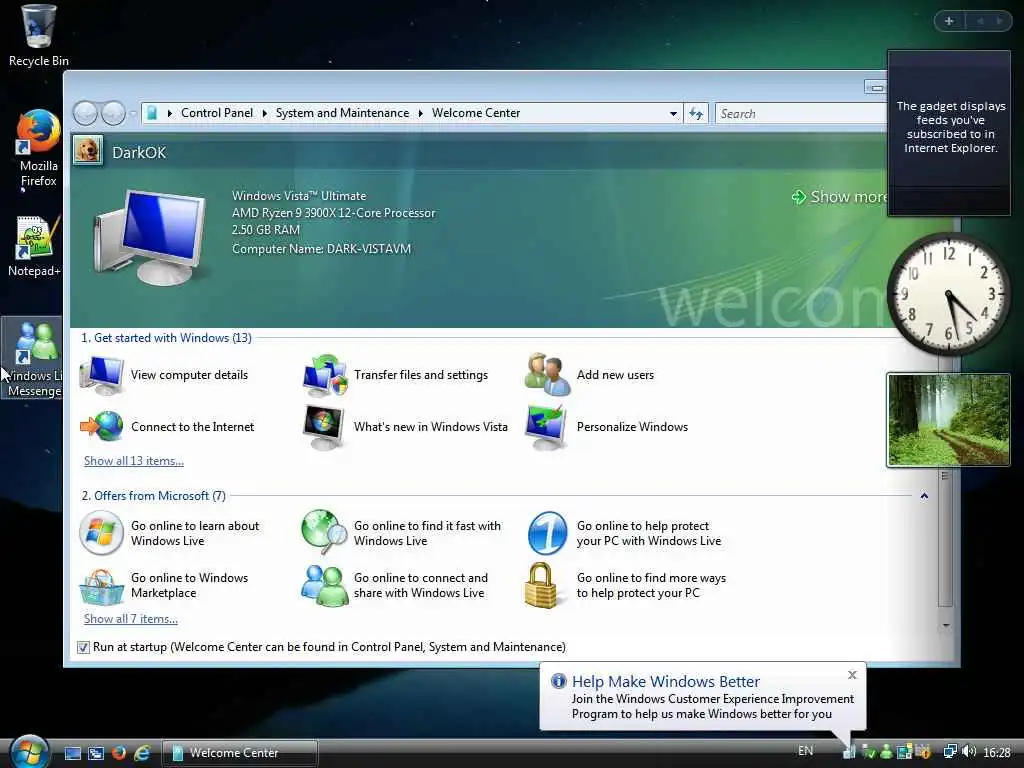
Task: Open the Connect to the Internet icon
Action: point(101,427)
